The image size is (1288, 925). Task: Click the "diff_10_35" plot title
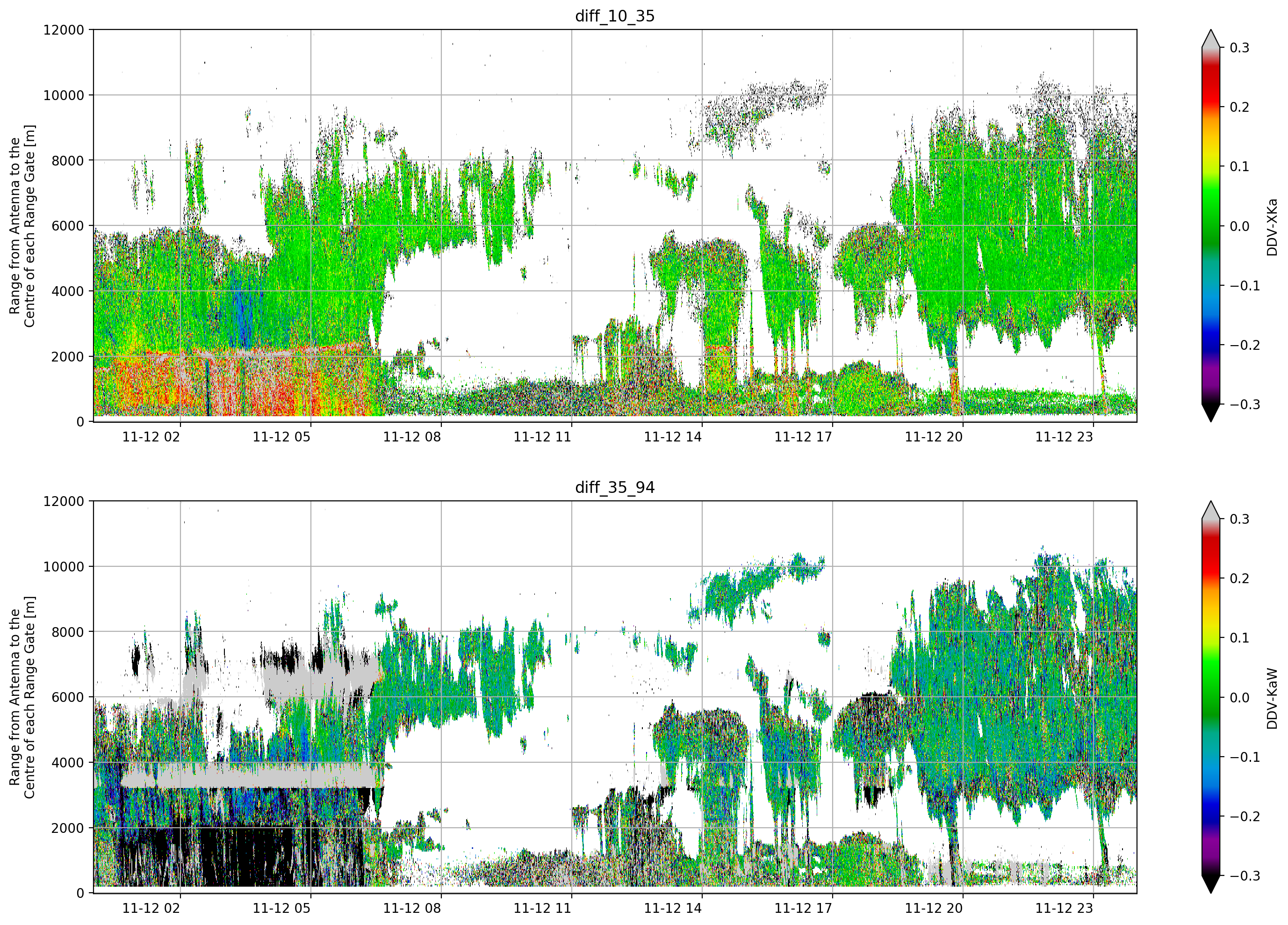[x=614, y=16]
